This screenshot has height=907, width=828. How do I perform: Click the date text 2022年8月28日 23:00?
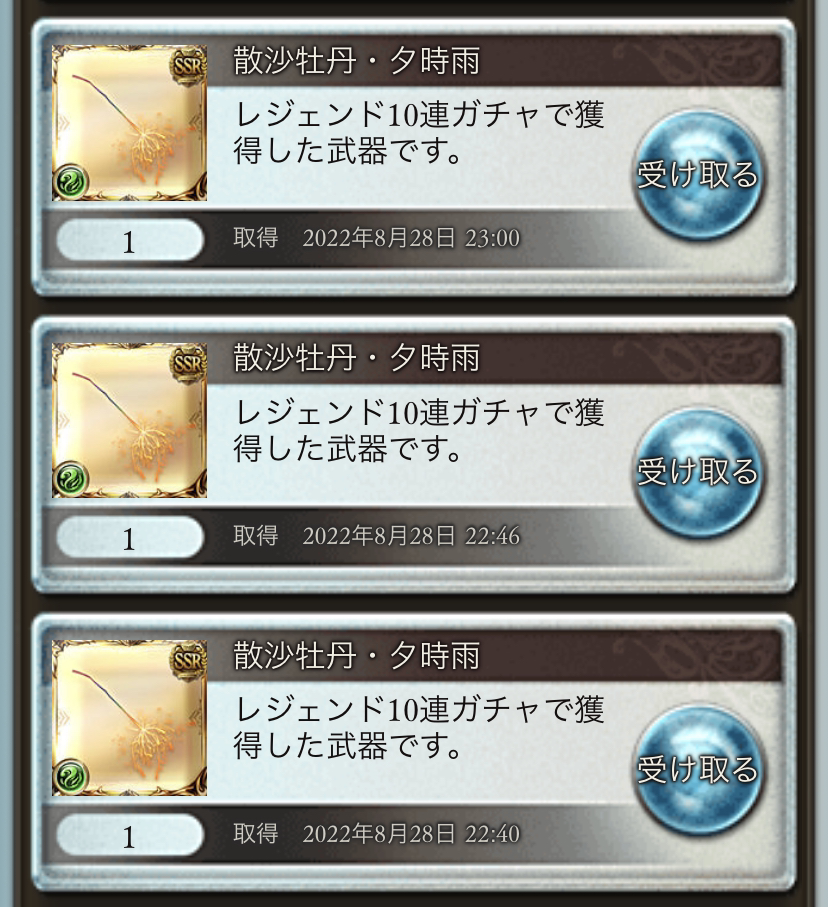[411, 238]
